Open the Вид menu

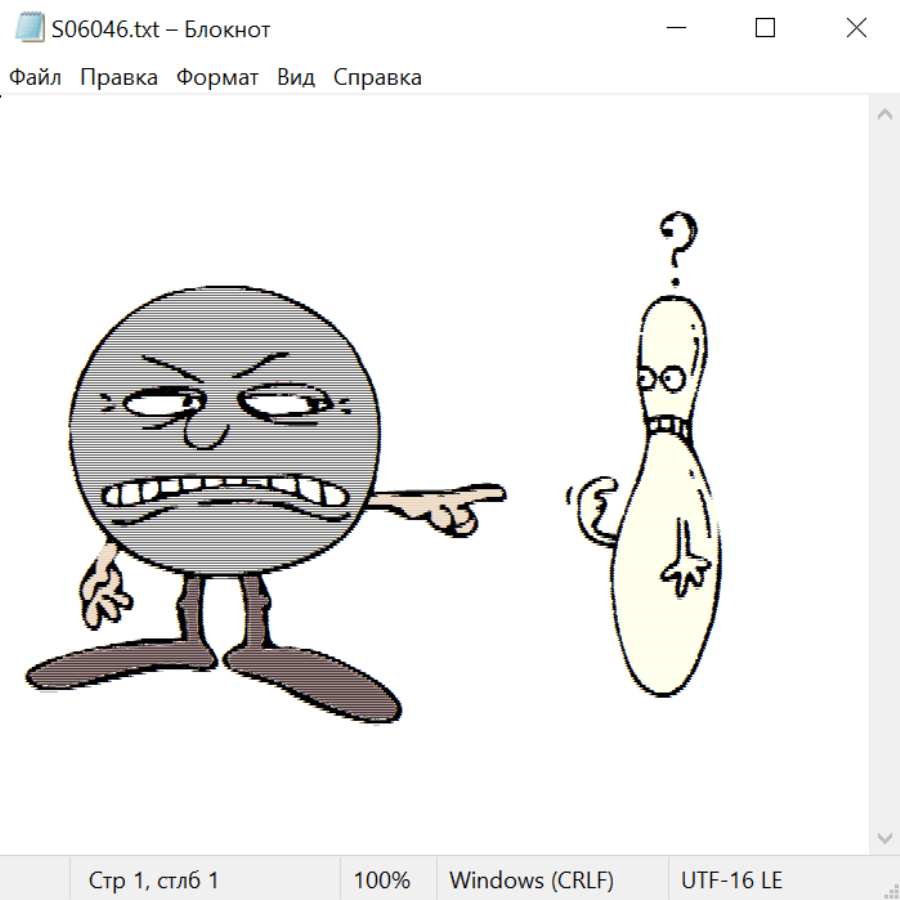pyautogui.click(x=296, y=77)
